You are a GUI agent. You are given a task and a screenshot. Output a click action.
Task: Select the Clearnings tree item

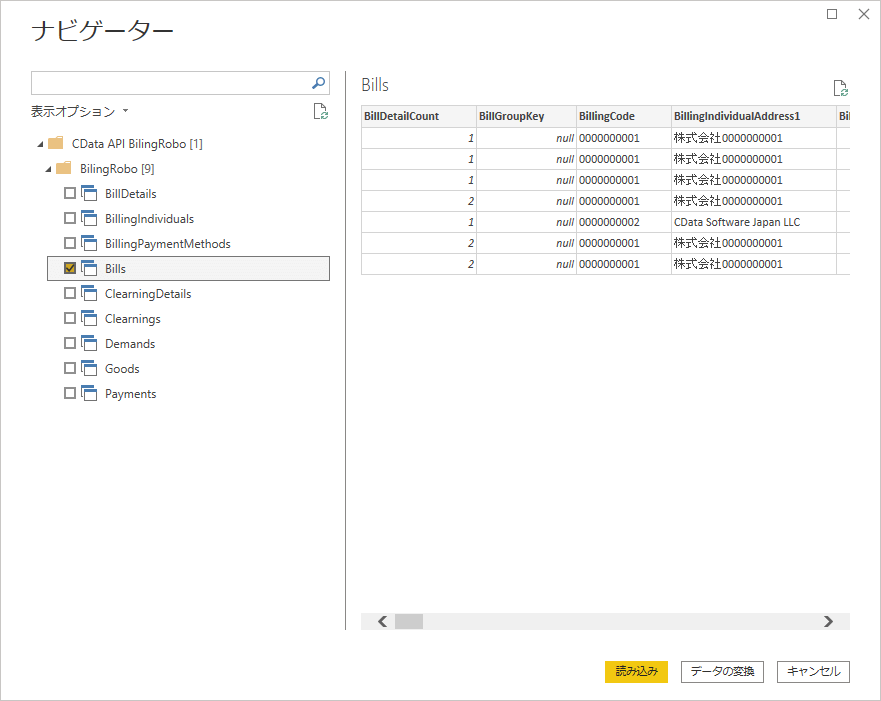133,318
